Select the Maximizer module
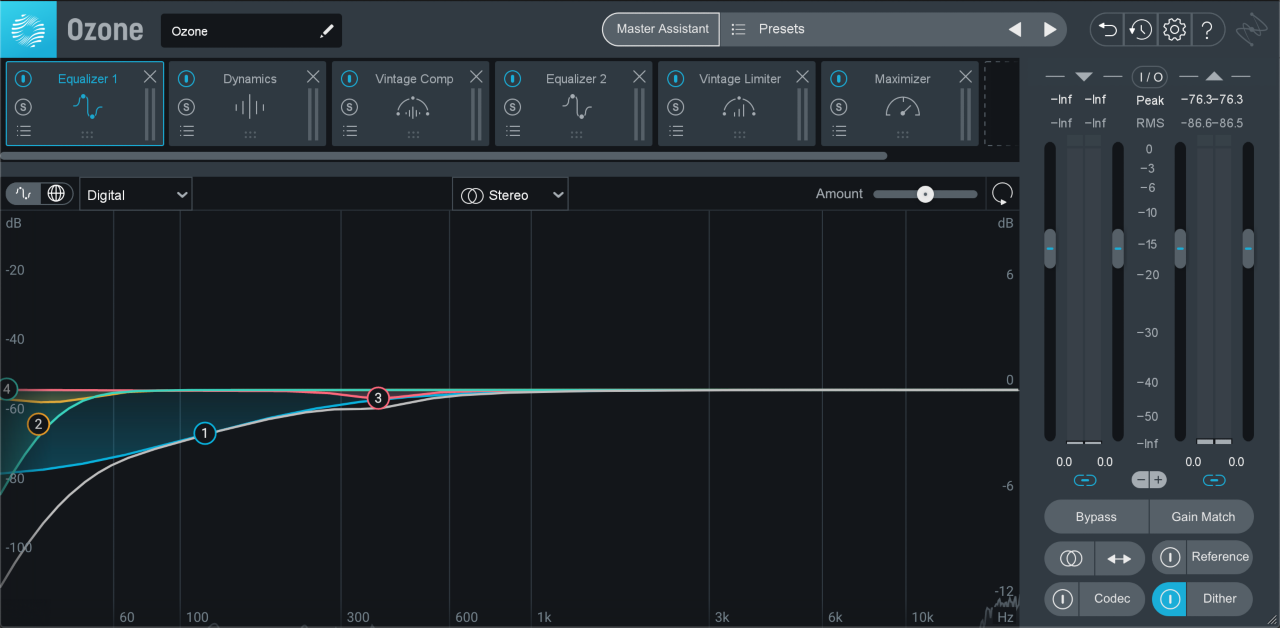Image resolution: width=1280 pixels, height=628 pixels. click(x=900, y=104)
